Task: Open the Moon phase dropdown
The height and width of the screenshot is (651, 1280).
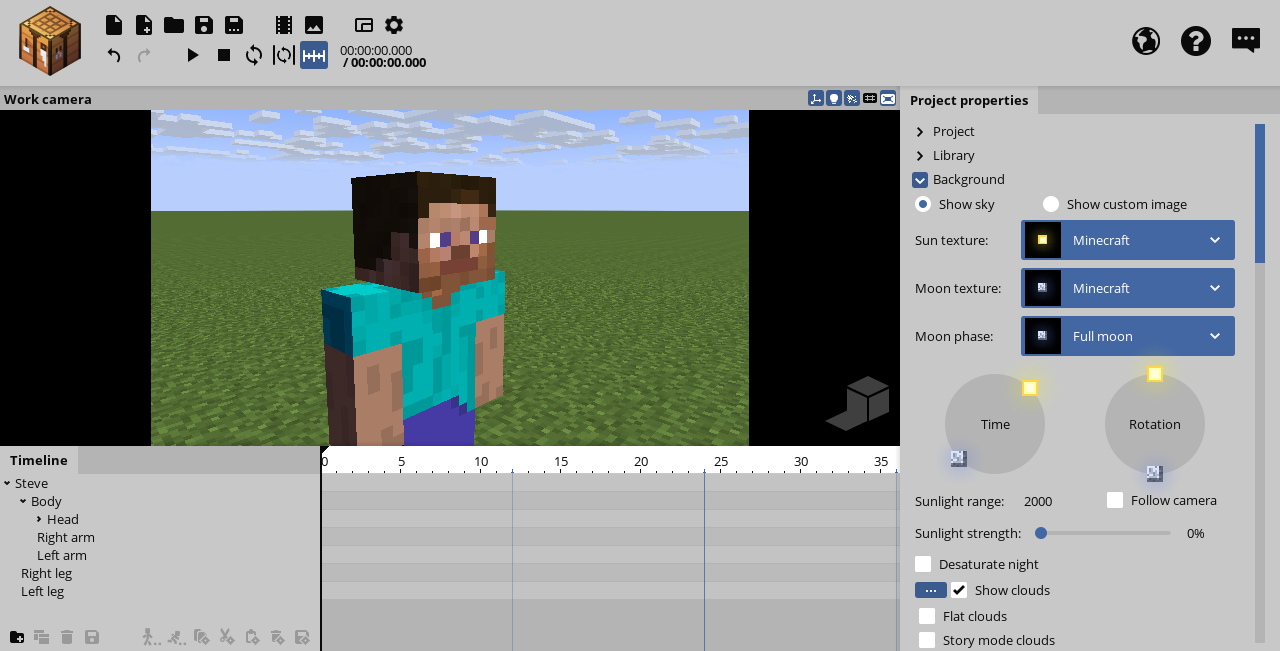Action: pyautogui.click(x=1128, y=336)
